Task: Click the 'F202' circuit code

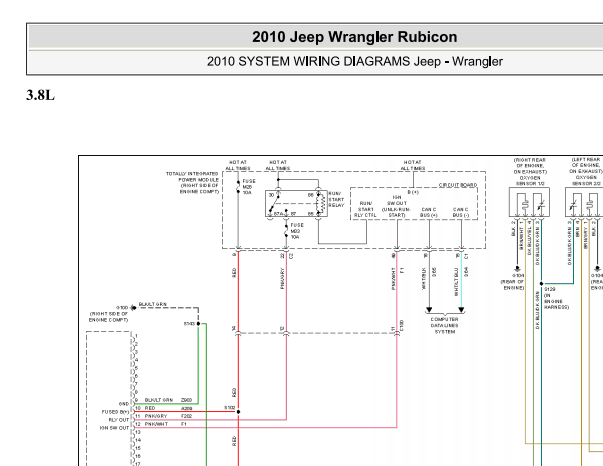Action: click(186, 416)
